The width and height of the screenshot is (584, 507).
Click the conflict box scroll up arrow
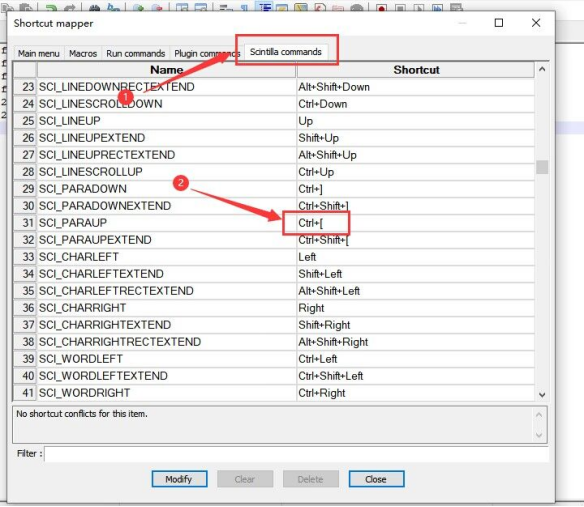pos(539,414)
